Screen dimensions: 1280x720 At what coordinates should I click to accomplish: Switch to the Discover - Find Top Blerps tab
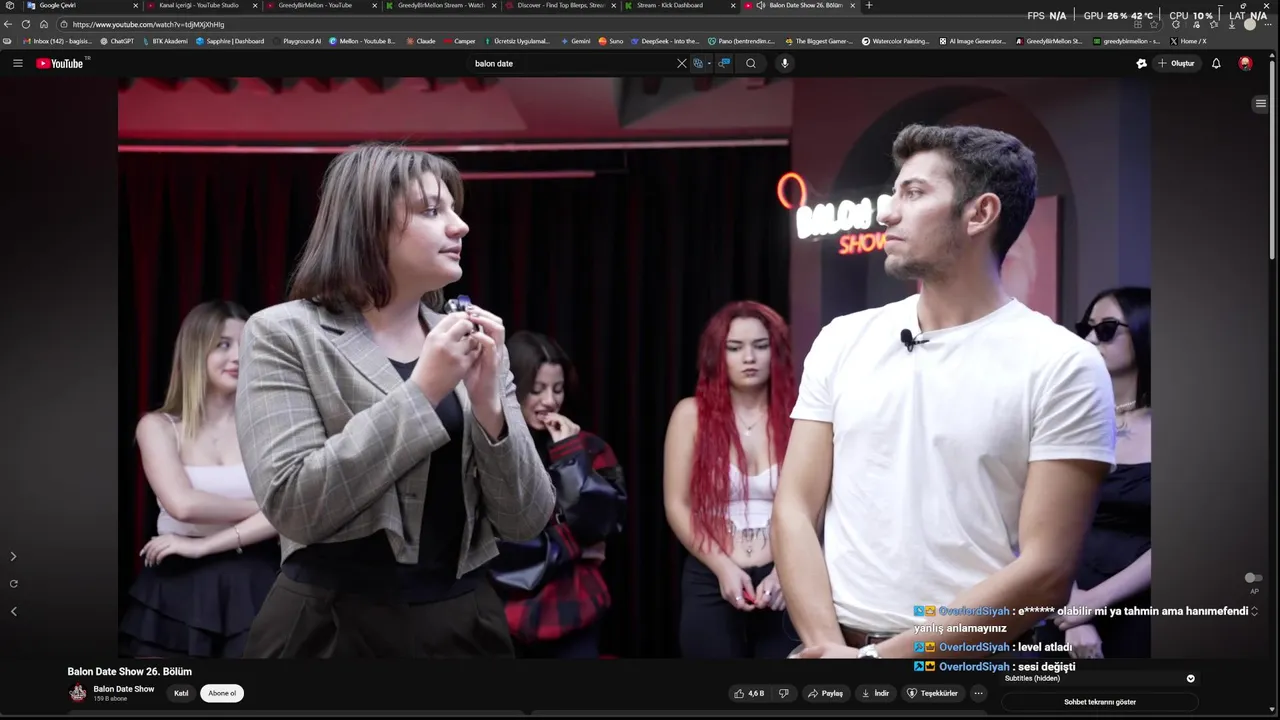(x=560, y=5)
